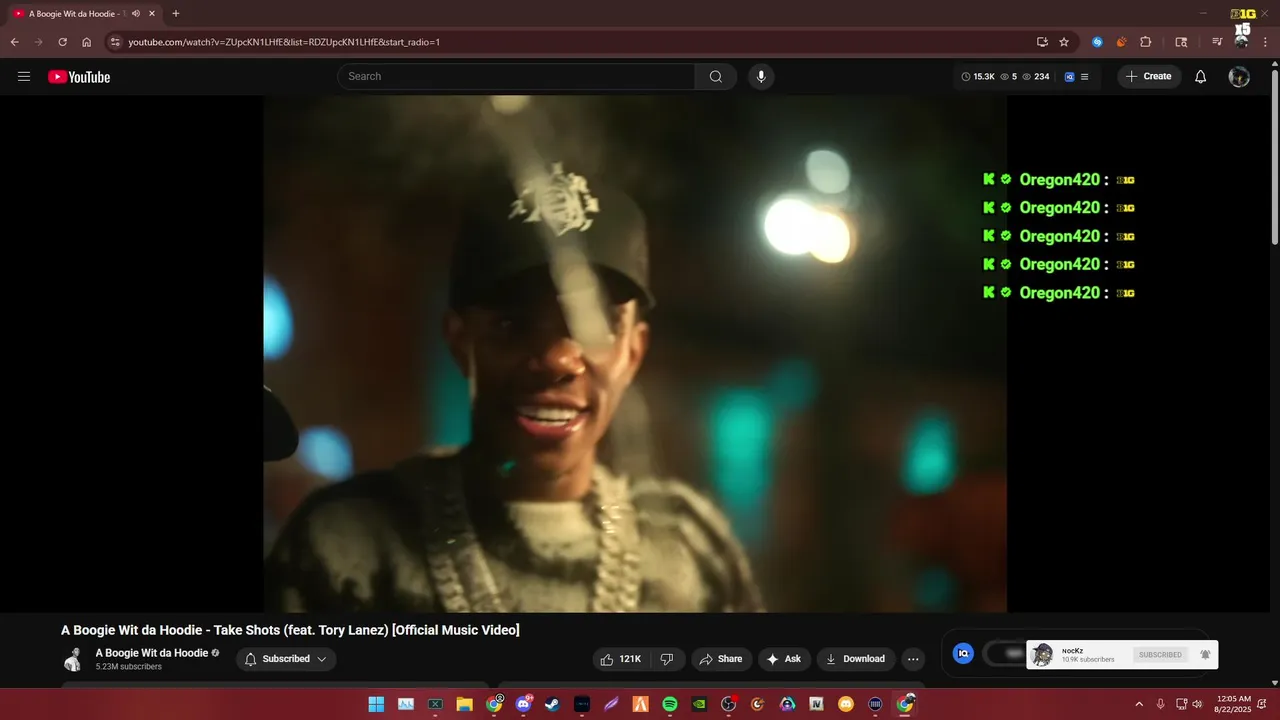Viewport: 1280px width, 720px height.
Task: Open the account avatar menu on YouTube
Action: (1239, 77)
